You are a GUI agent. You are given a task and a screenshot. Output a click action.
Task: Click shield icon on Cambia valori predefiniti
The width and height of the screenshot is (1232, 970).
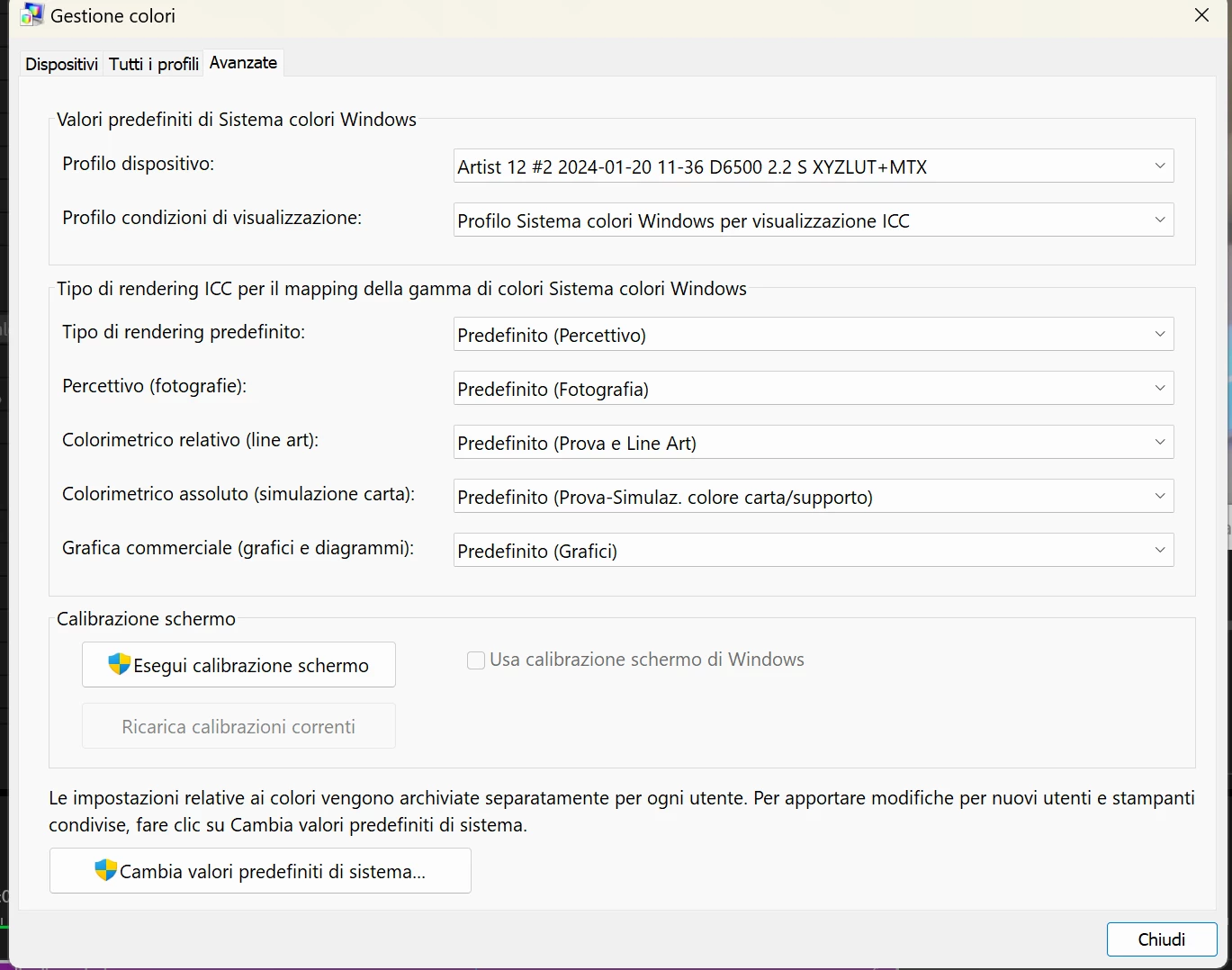105,870
